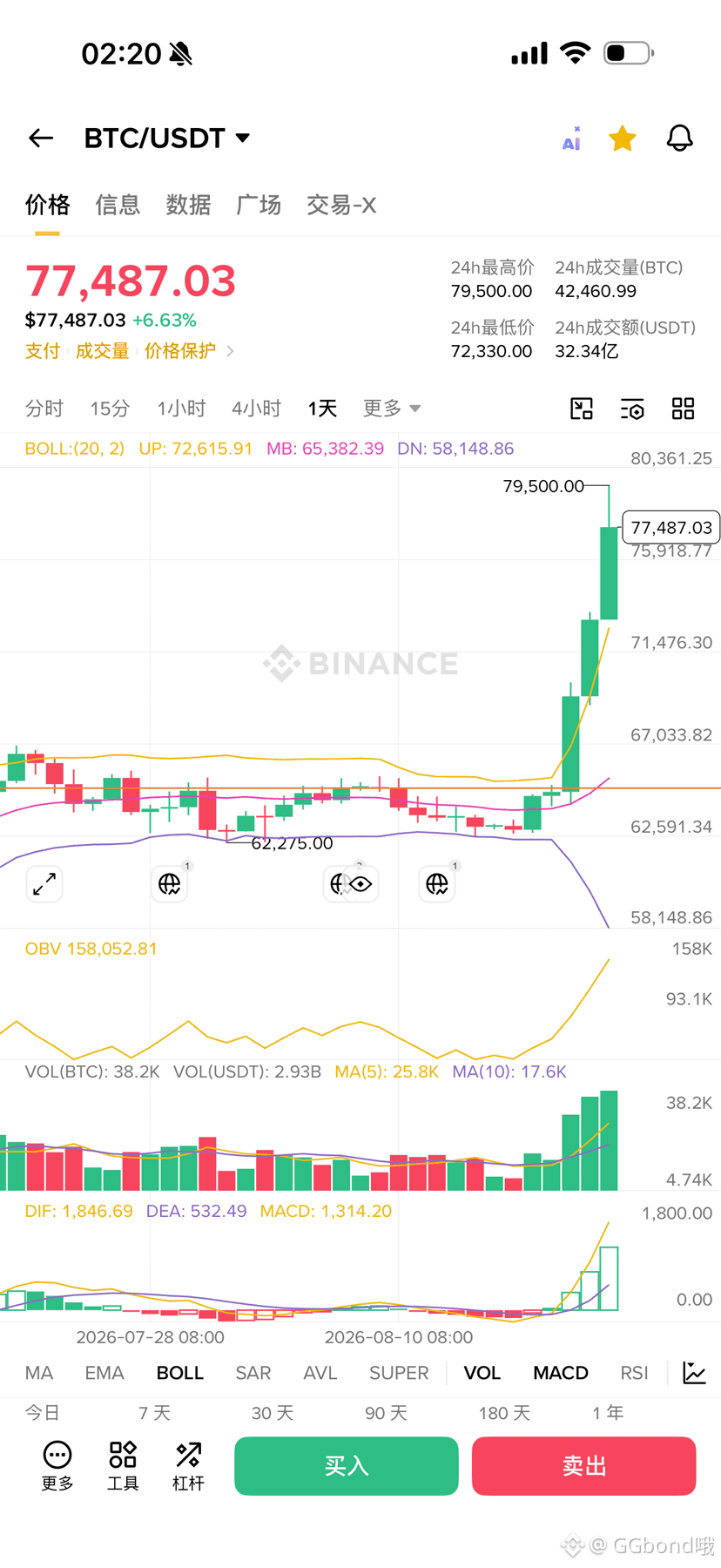Image resolution: width=721 pixels, height=1568 pixels.
Task: Switch to the 交易-X tab
Action: point(341,205)
